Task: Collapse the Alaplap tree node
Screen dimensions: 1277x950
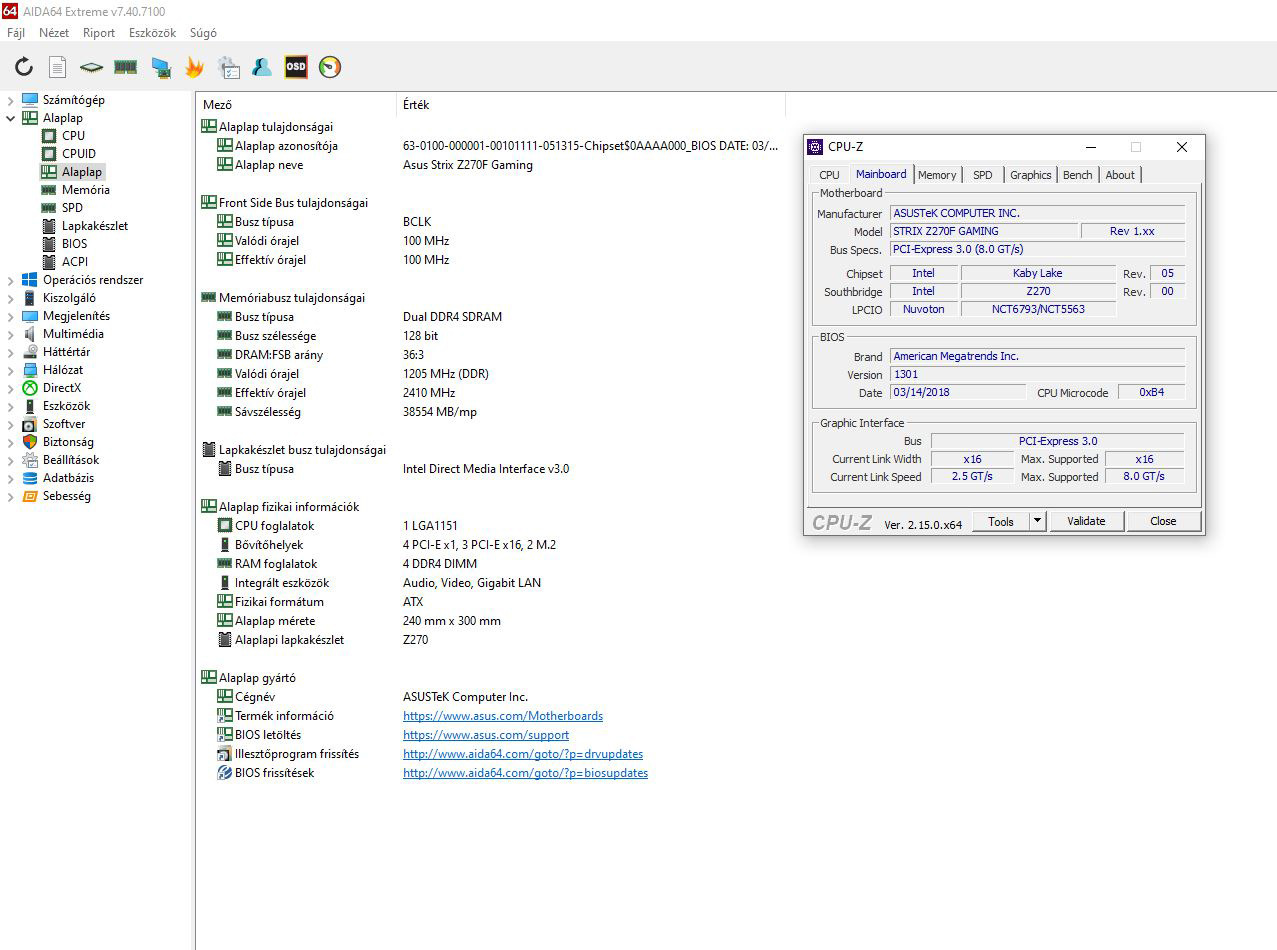Action: point(10,118)
